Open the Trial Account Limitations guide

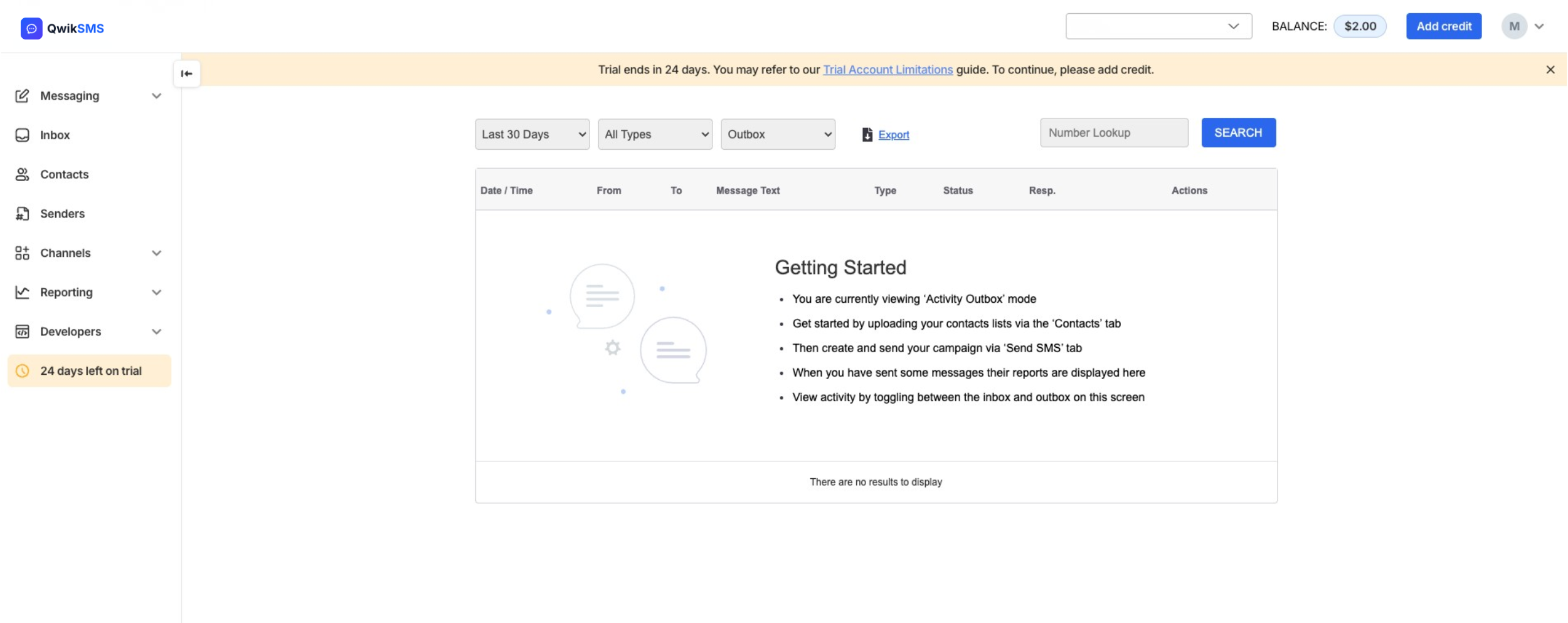887,70
